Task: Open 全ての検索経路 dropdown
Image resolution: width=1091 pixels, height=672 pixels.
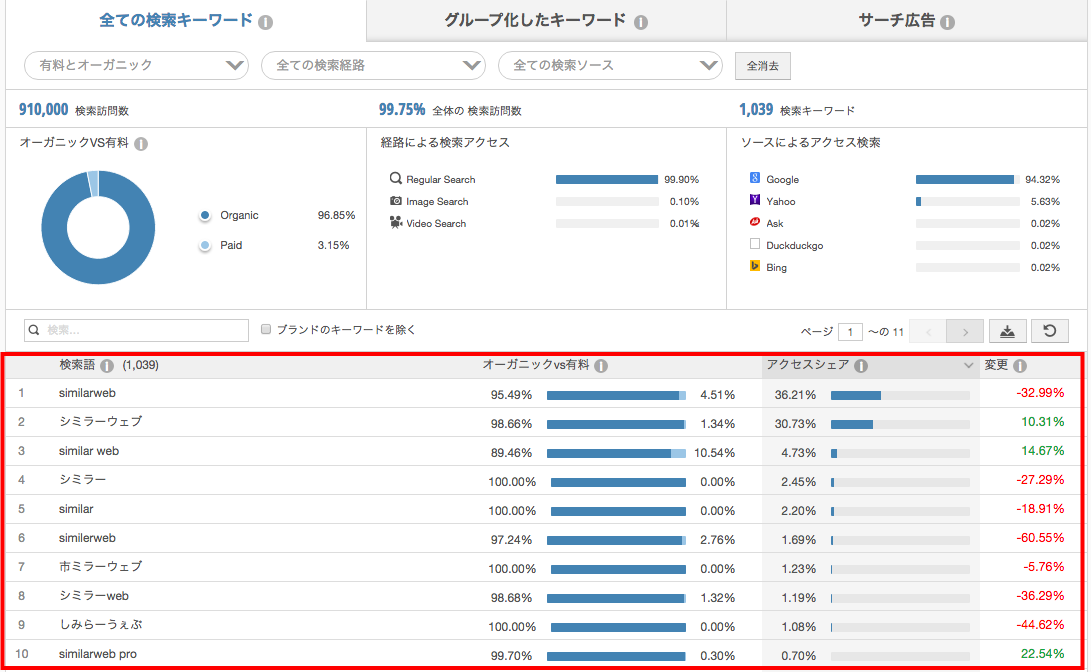Action: [x=373, y=65]
